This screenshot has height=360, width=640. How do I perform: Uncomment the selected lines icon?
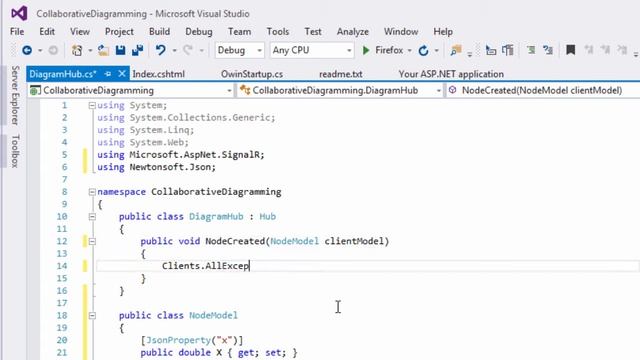point(548,51)
